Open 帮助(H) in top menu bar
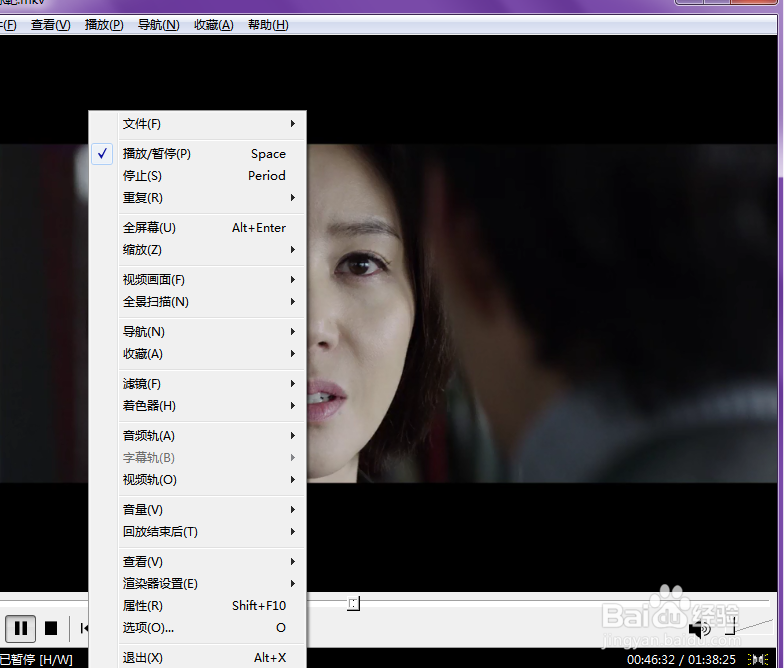The height and width of the screenshot is (668, 784). coord(268,25)
